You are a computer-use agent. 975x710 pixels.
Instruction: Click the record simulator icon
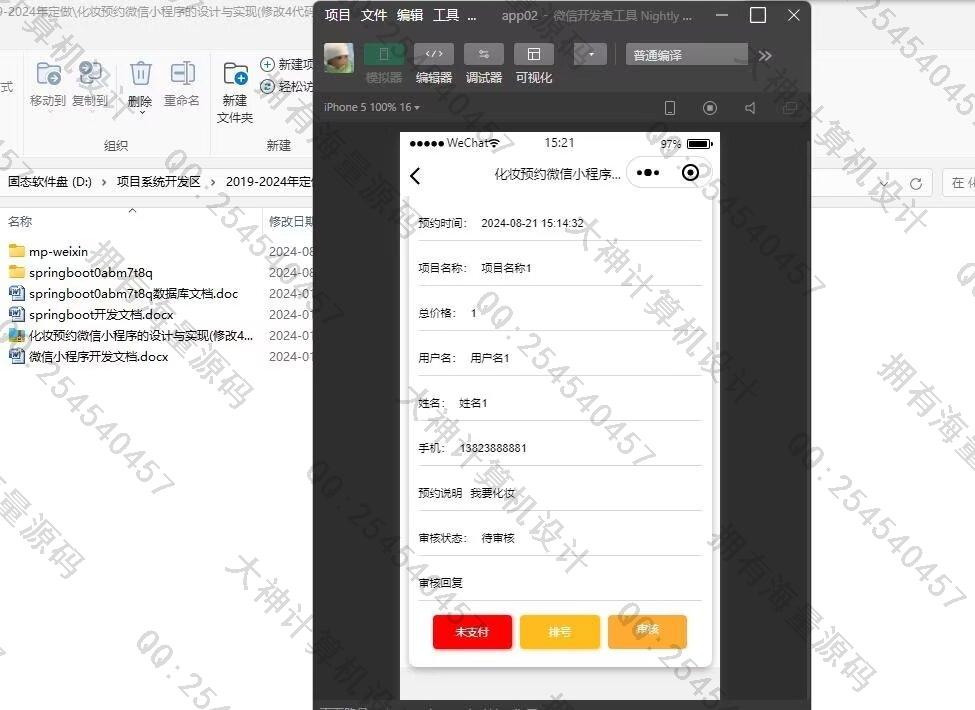709,108
